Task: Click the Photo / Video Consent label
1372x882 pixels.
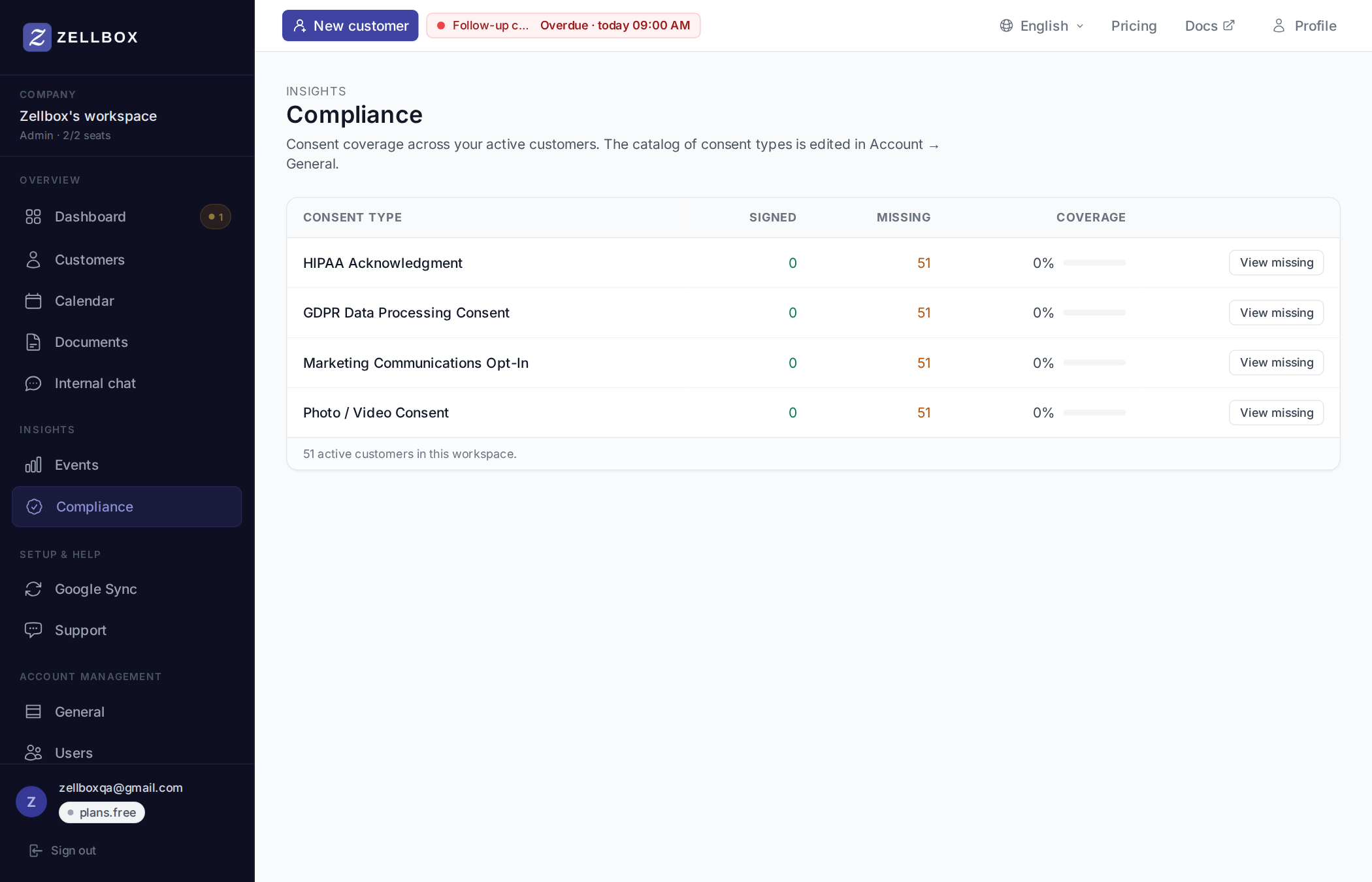Action: pyautogui.click(x=376, y=413)
